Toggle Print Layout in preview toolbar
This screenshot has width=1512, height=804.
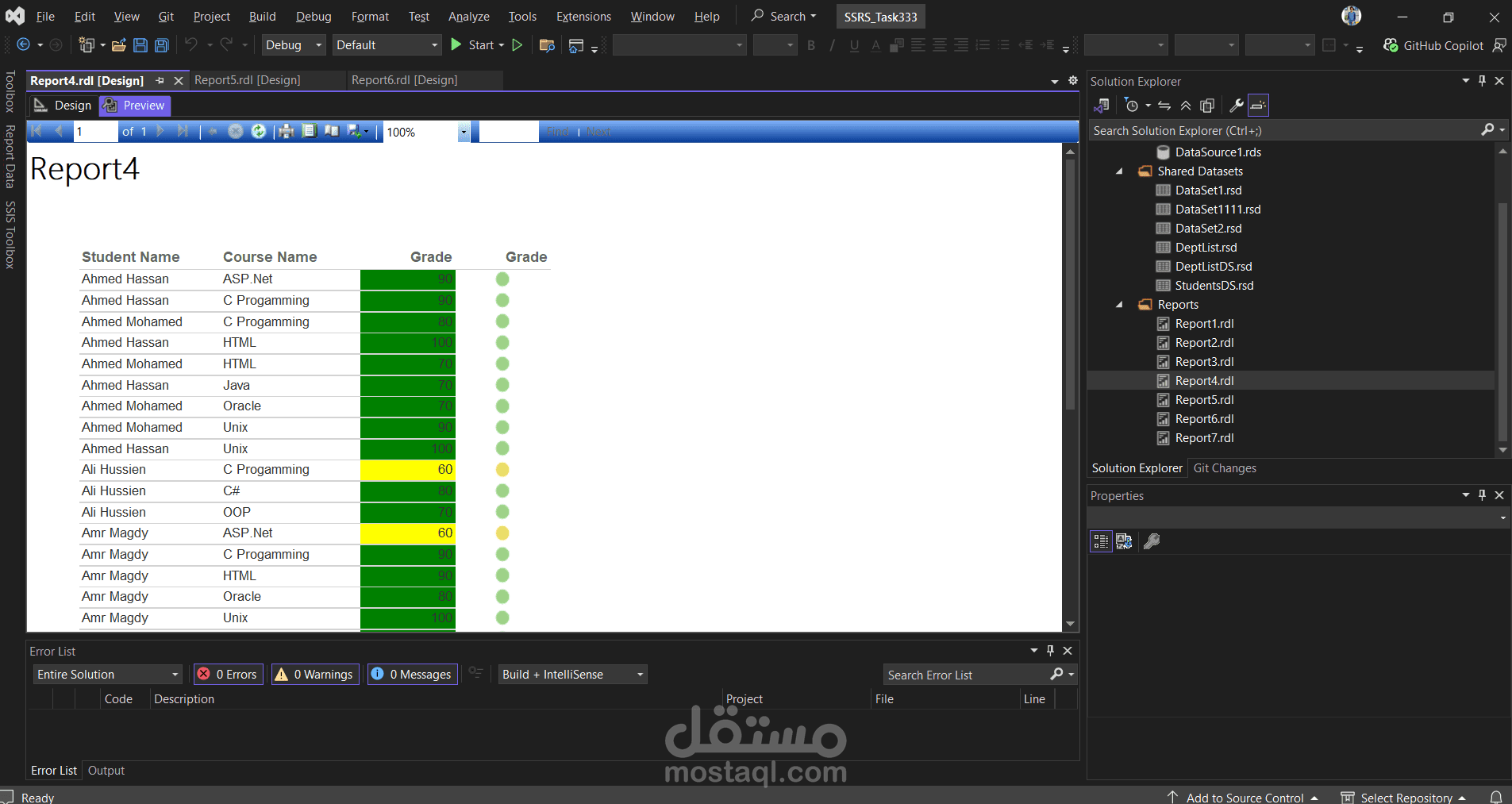[310, 132]
